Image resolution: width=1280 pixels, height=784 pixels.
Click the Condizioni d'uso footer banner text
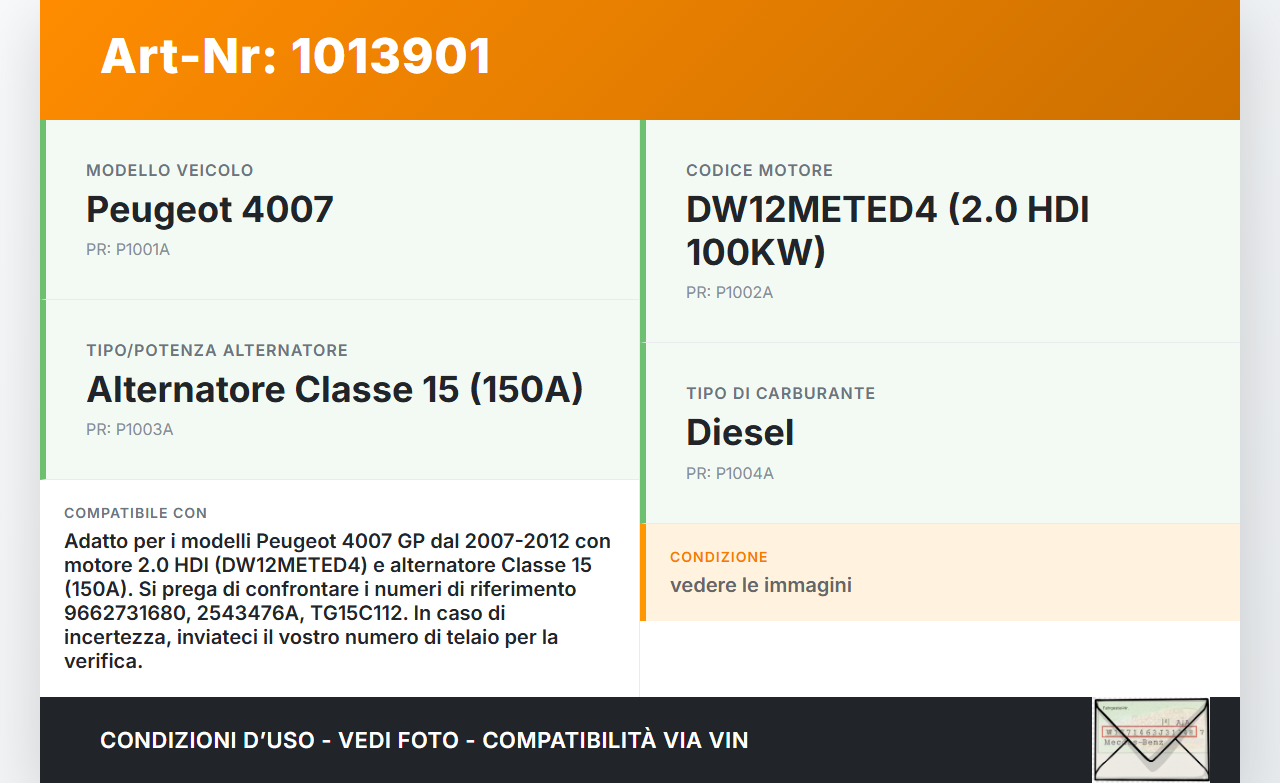424,740
